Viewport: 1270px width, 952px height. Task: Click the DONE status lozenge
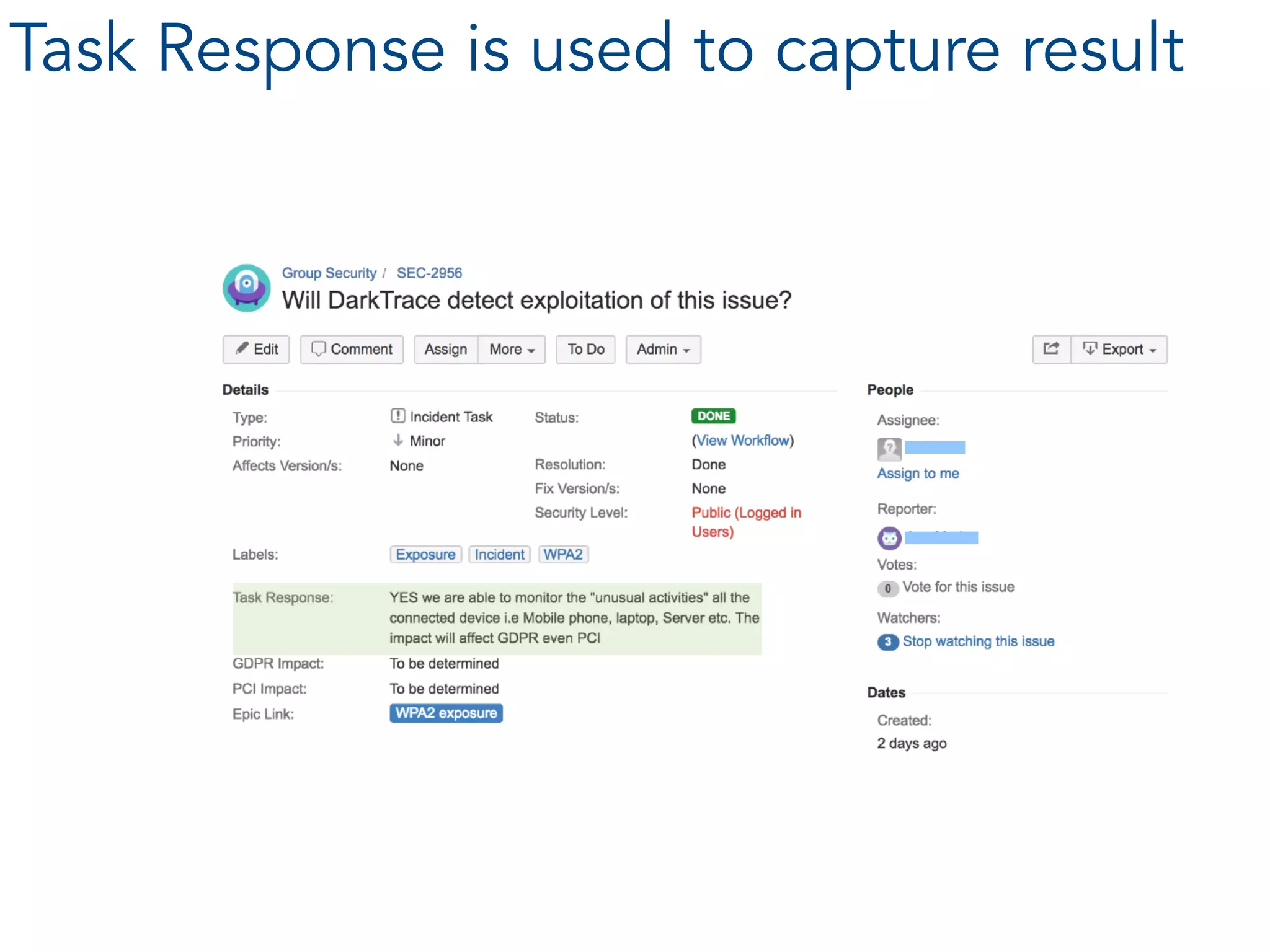click(x=713, y=416)
